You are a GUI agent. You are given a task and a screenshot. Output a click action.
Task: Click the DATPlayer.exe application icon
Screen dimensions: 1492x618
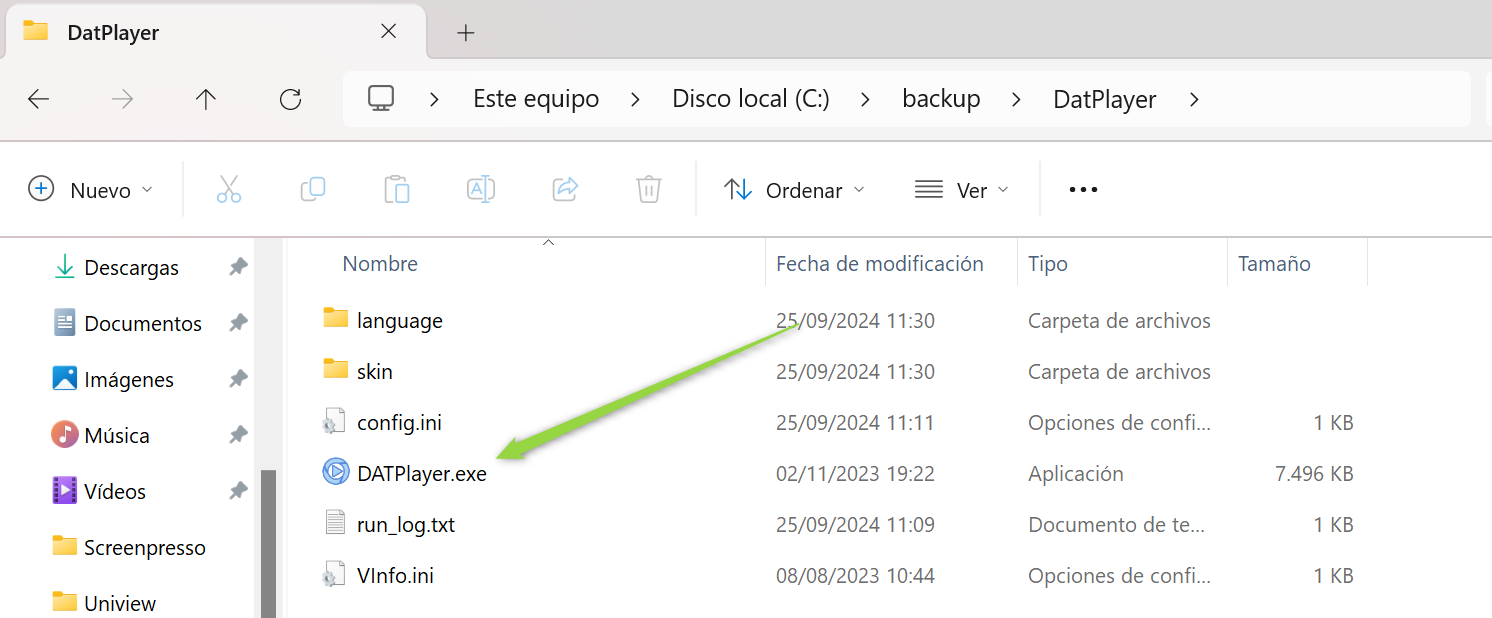[x=335, y=472]
